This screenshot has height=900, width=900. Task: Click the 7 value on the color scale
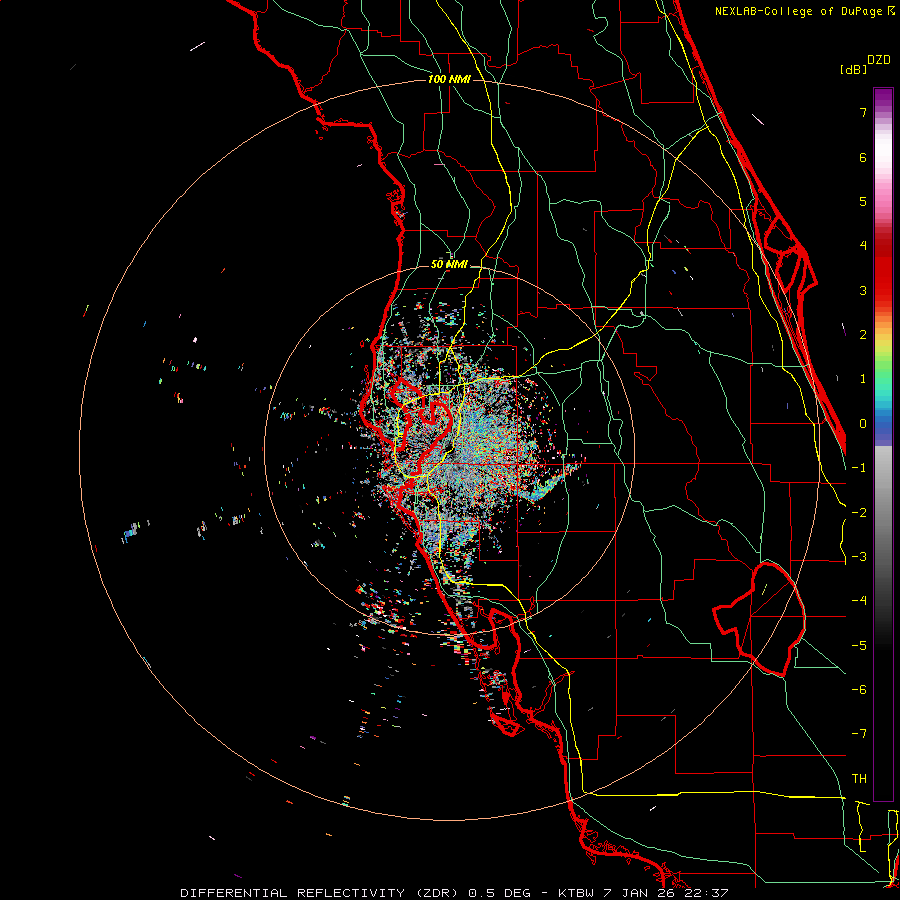pos(863,112)
